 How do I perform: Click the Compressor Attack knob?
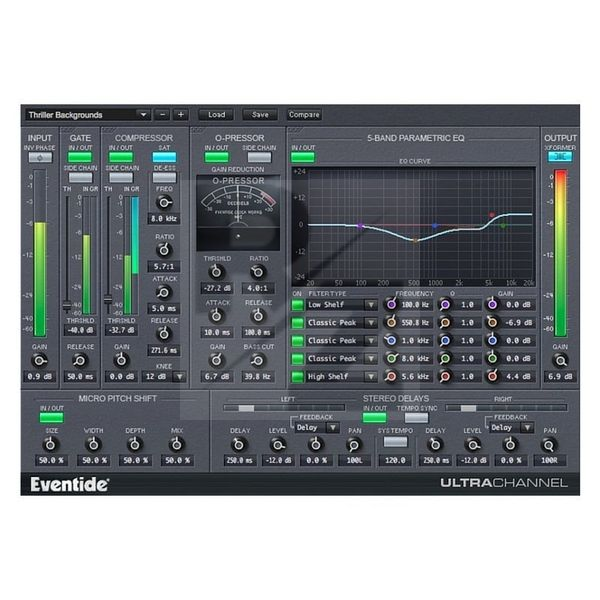(x=164, y=293)
